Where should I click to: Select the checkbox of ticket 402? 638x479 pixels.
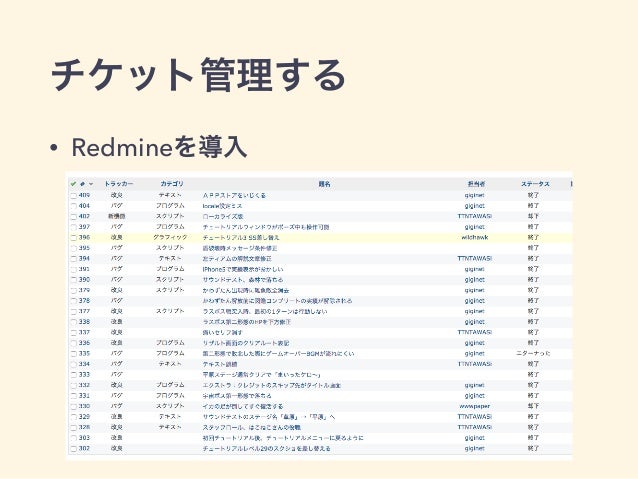(x=74, y=217)
